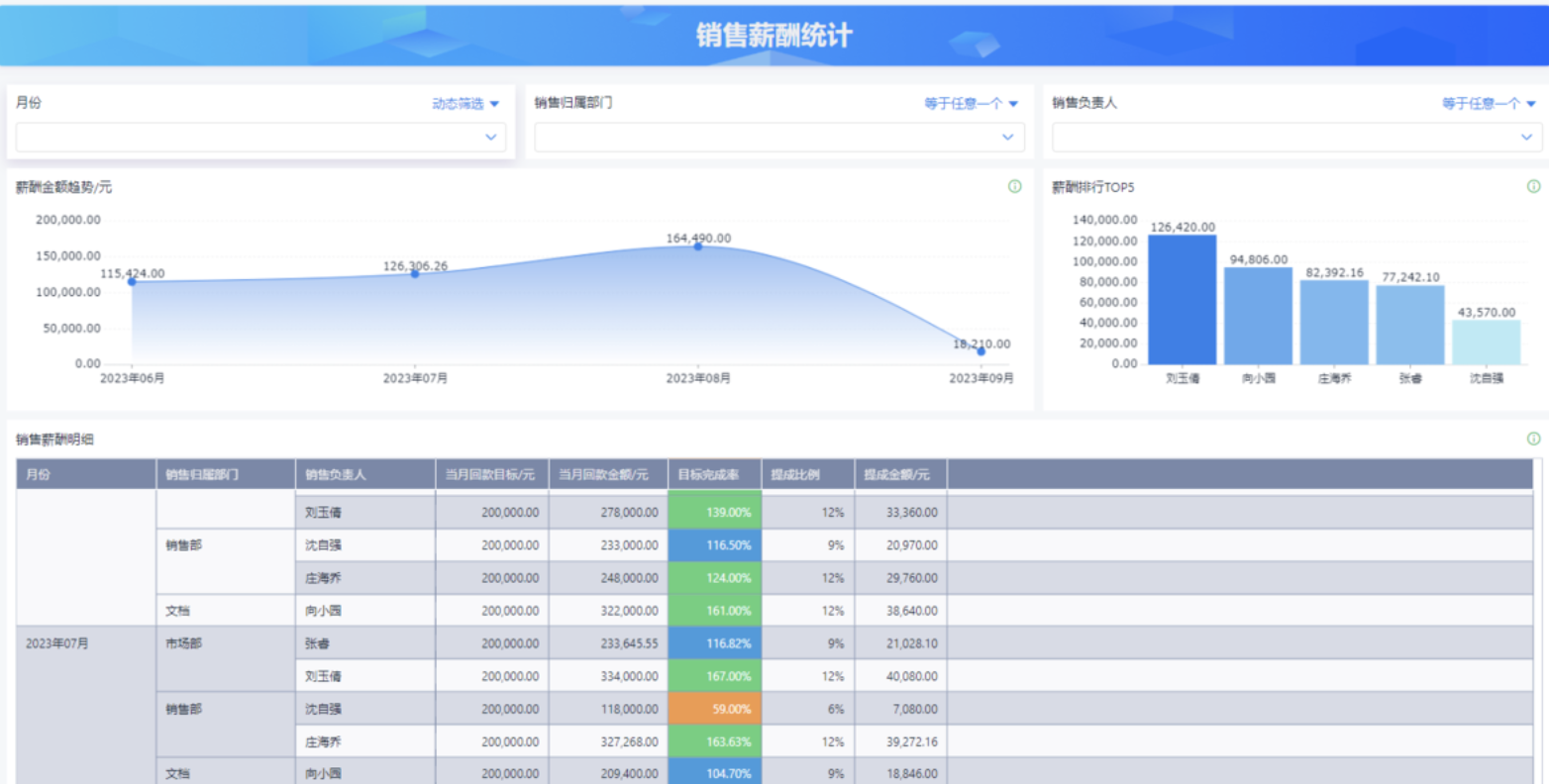The image size is (1549, 784).
Task: Click green 124.00% completion cell
Action: (714, 578)
